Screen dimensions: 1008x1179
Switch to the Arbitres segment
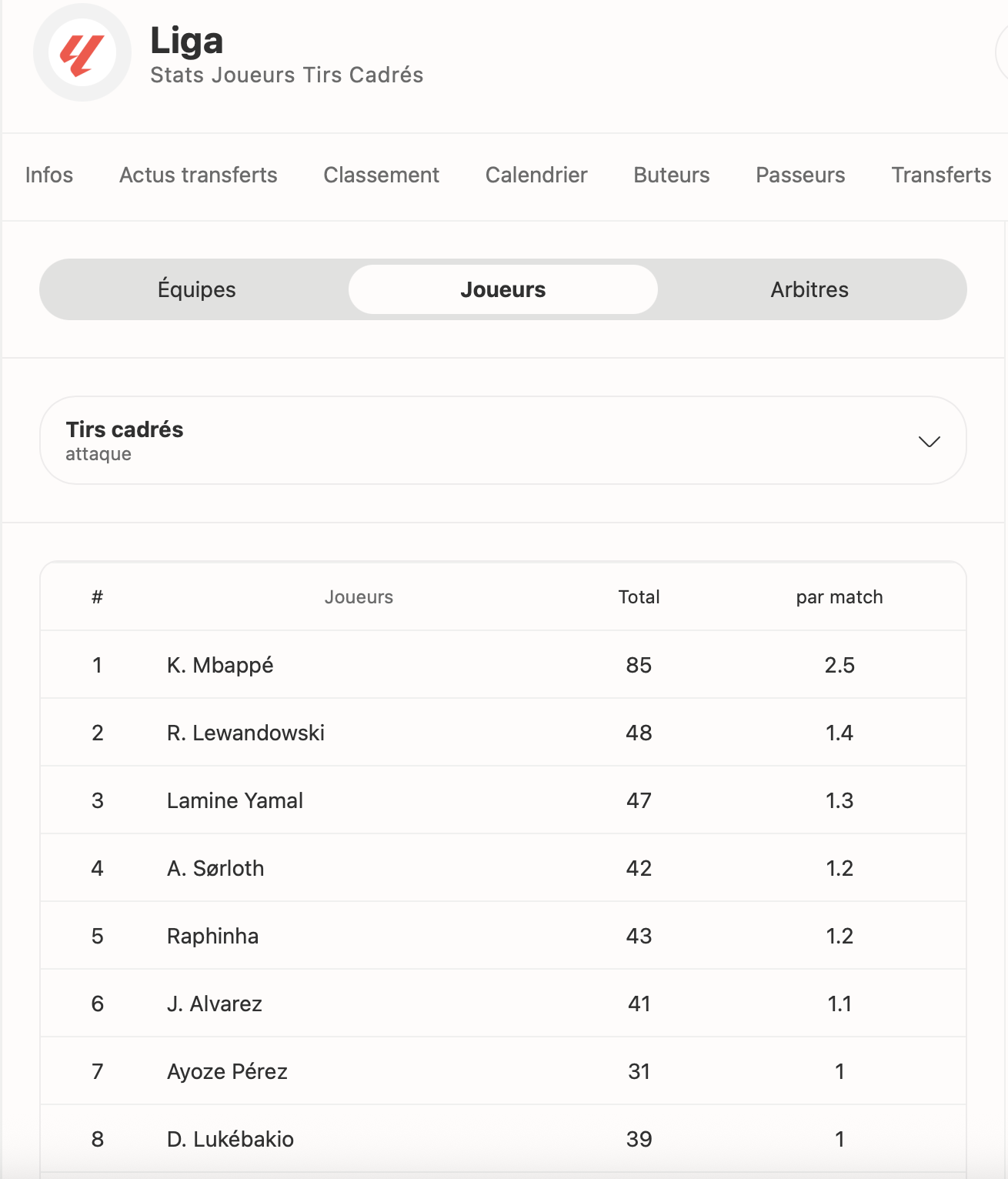(x=809, y=289)
